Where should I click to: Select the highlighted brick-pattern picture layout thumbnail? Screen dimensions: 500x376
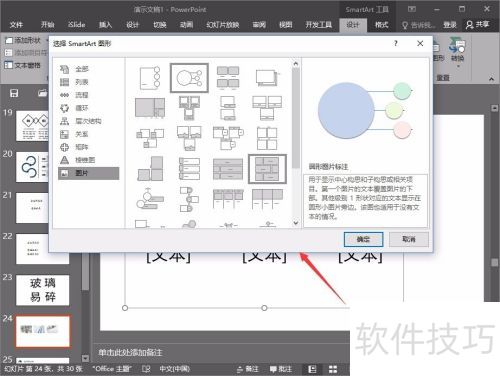pyautogui.click(x=267, y=169)
